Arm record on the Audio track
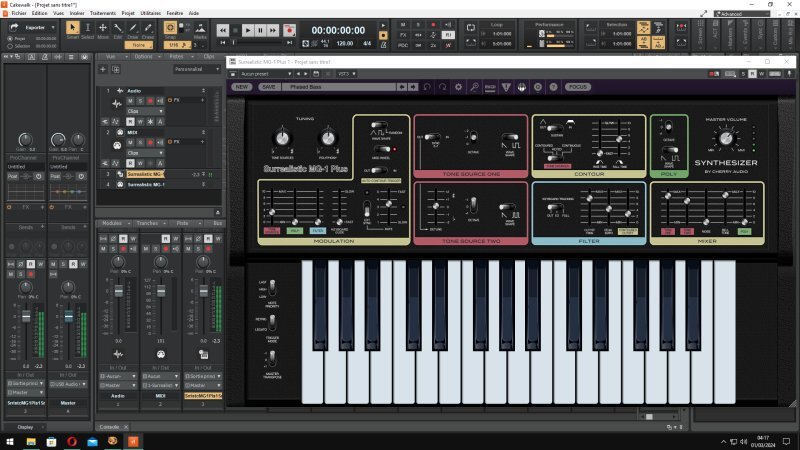 [150, 101]
